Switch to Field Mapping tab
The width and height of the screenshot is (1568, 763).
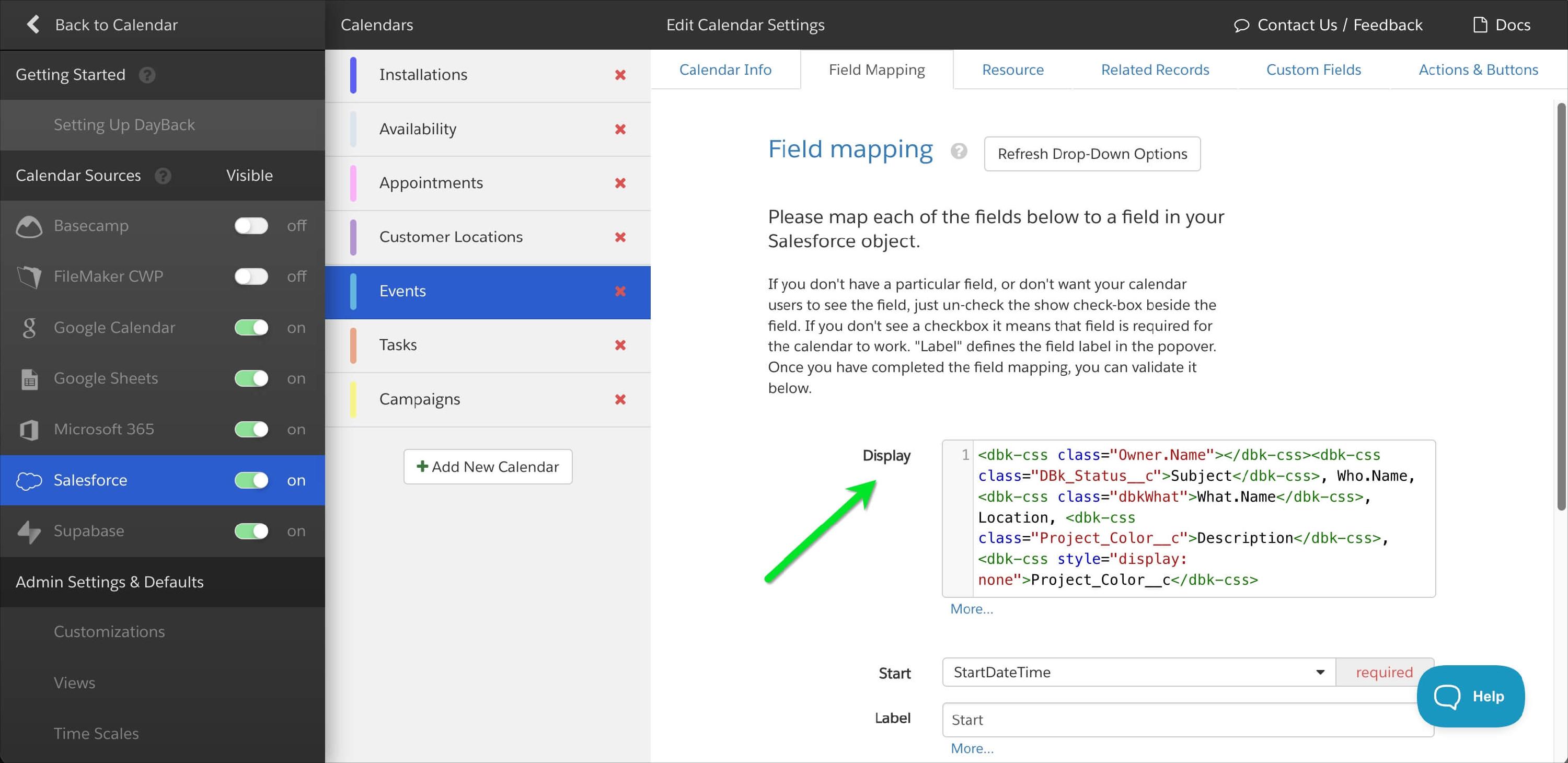(x=877, y=70)
